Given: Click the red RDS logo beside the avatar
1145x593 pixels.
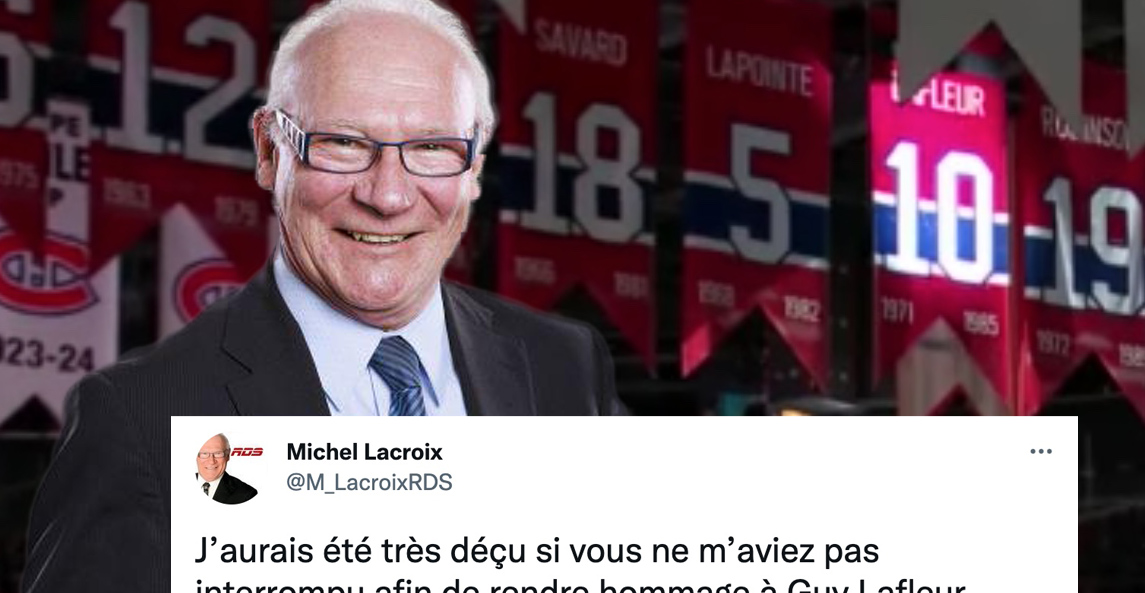Looking at the screenshot, I should point(247,452).
